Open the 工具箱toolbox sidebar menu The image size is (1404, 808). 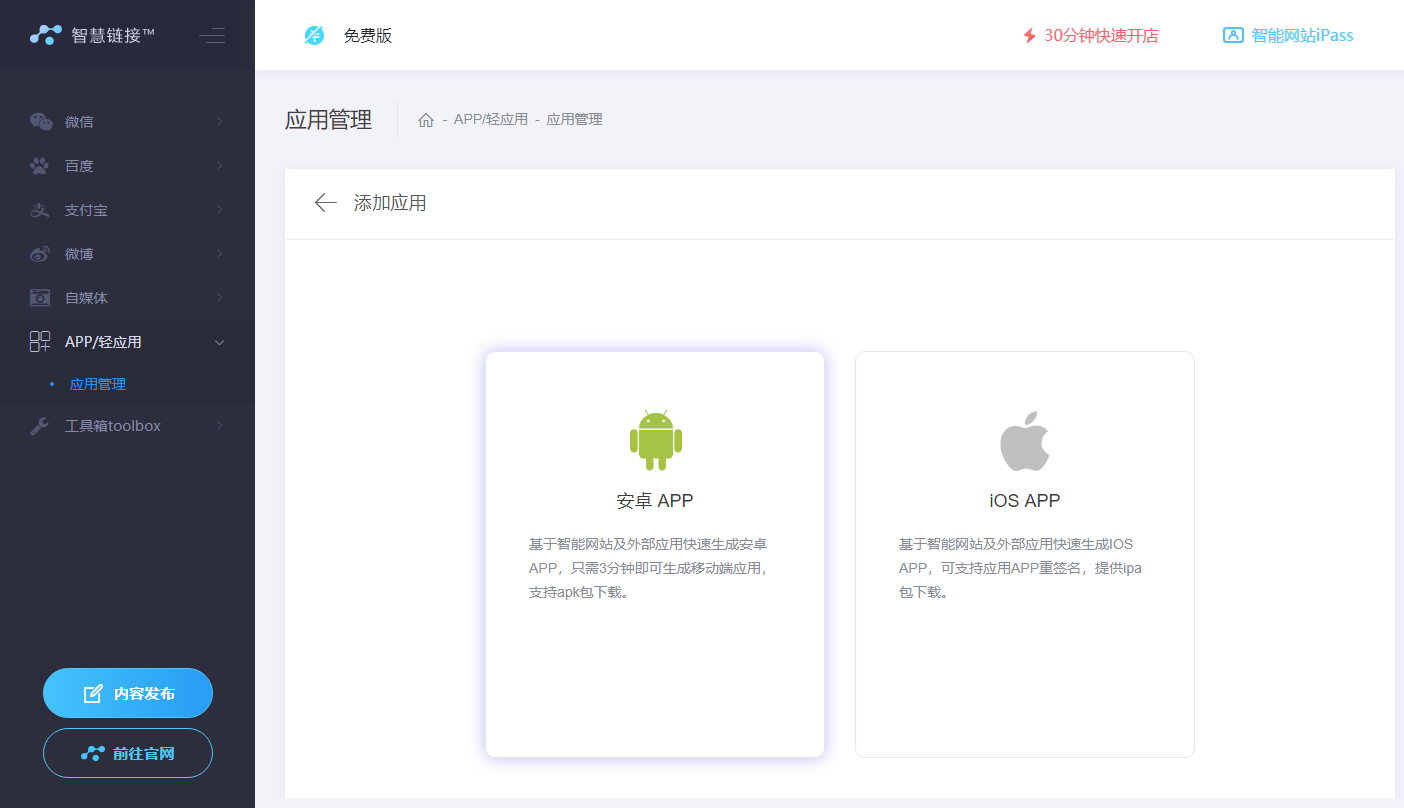click(x=127, y=426)
